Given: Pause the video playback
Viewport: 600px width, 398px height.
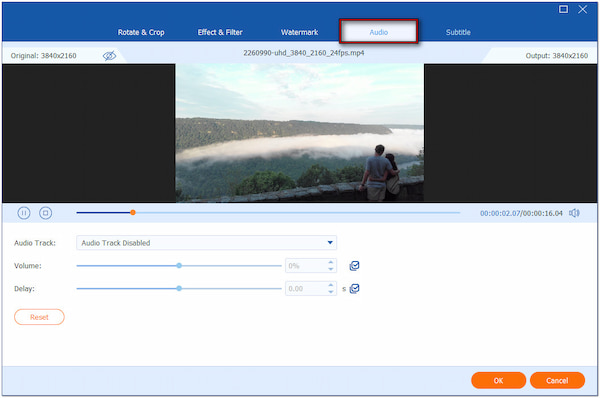Looking at the screenshot, I should coord(24,213).
